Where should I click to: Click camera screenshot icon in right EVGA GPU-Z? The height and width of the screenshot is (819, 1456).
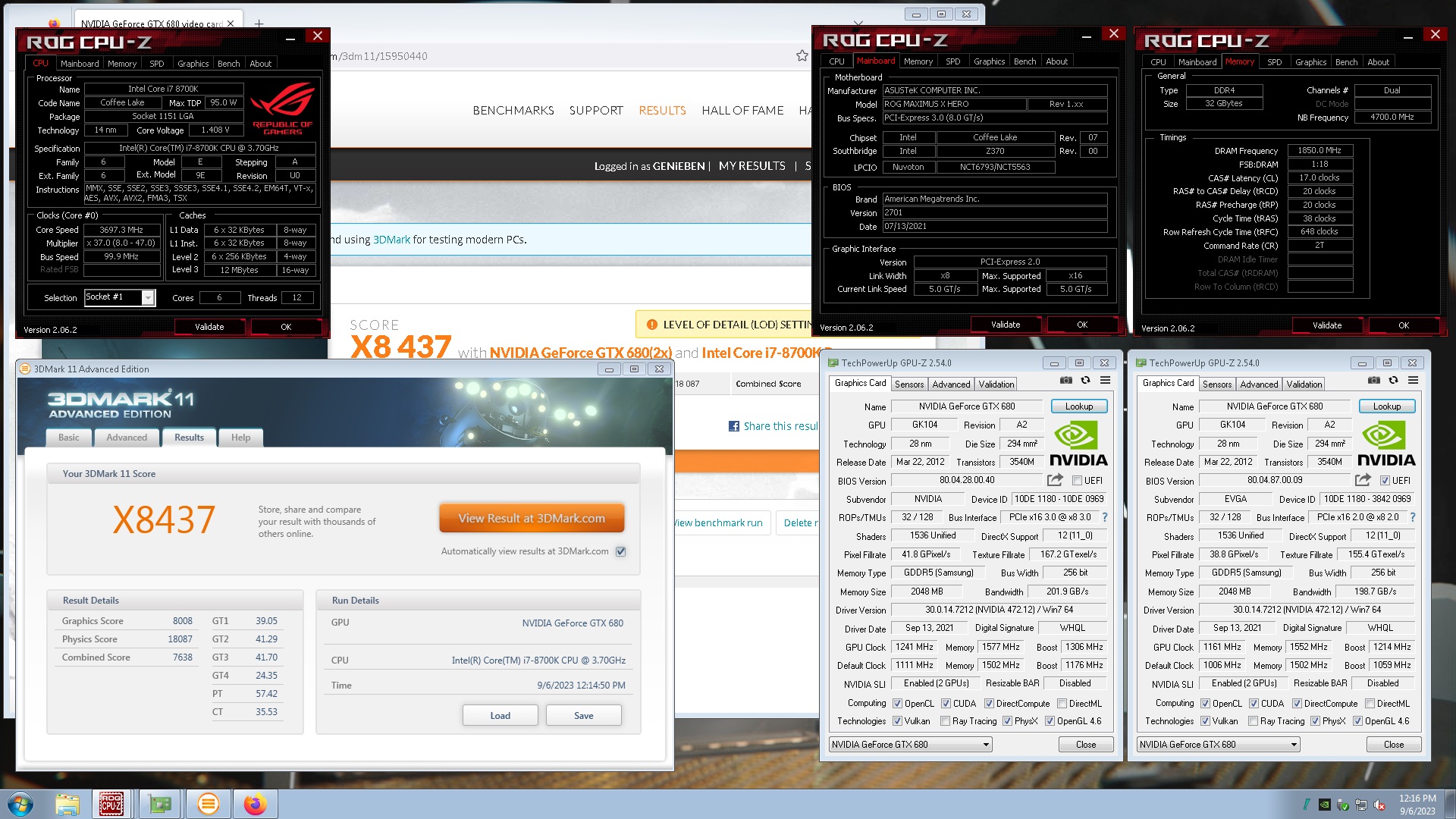[1373, 381]
